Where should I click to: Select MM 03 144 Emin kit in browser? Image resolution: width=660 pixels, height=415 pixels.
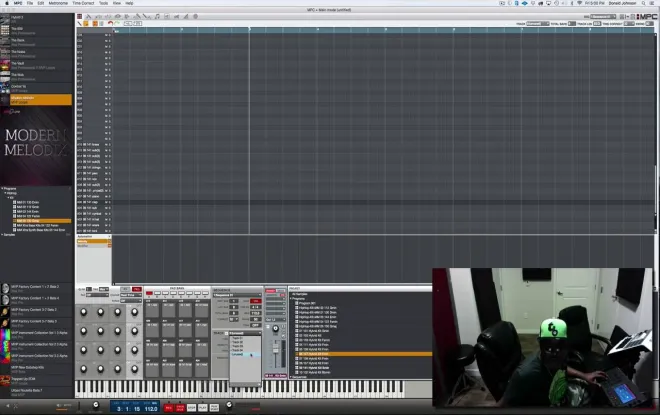click(x=28, y=211)
